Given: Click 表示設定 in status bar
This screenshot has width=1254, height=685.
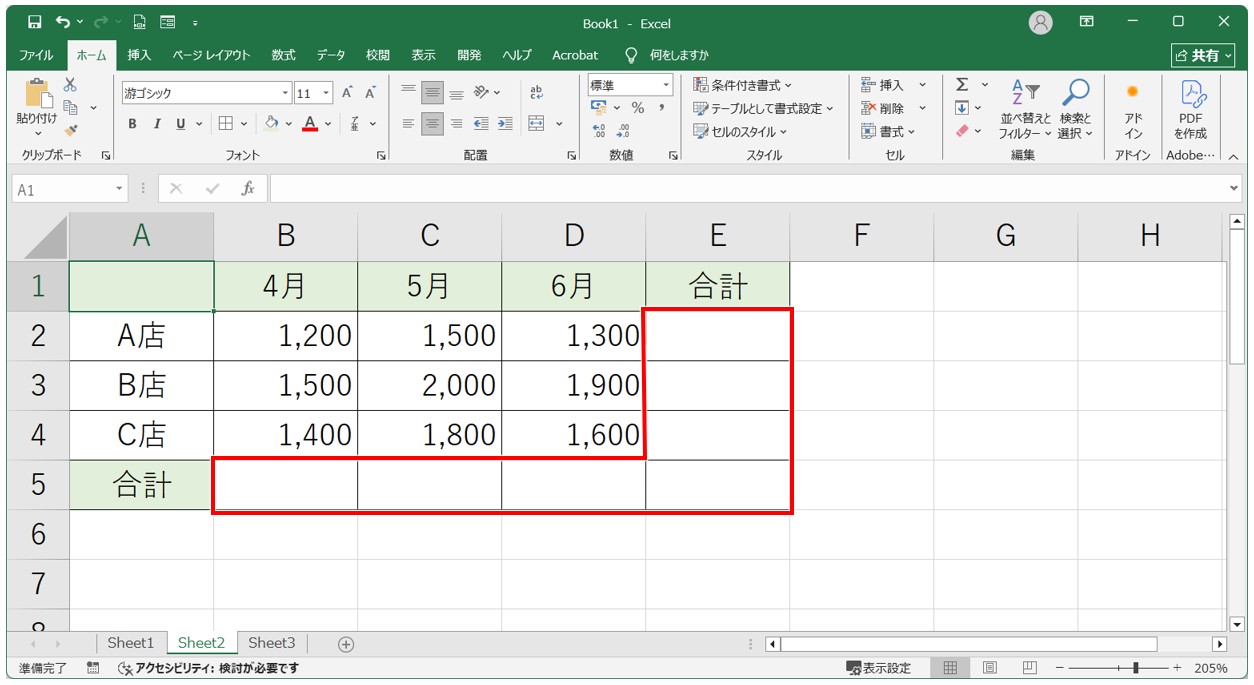Looking at the screenshot, I should tap(879, 667).
